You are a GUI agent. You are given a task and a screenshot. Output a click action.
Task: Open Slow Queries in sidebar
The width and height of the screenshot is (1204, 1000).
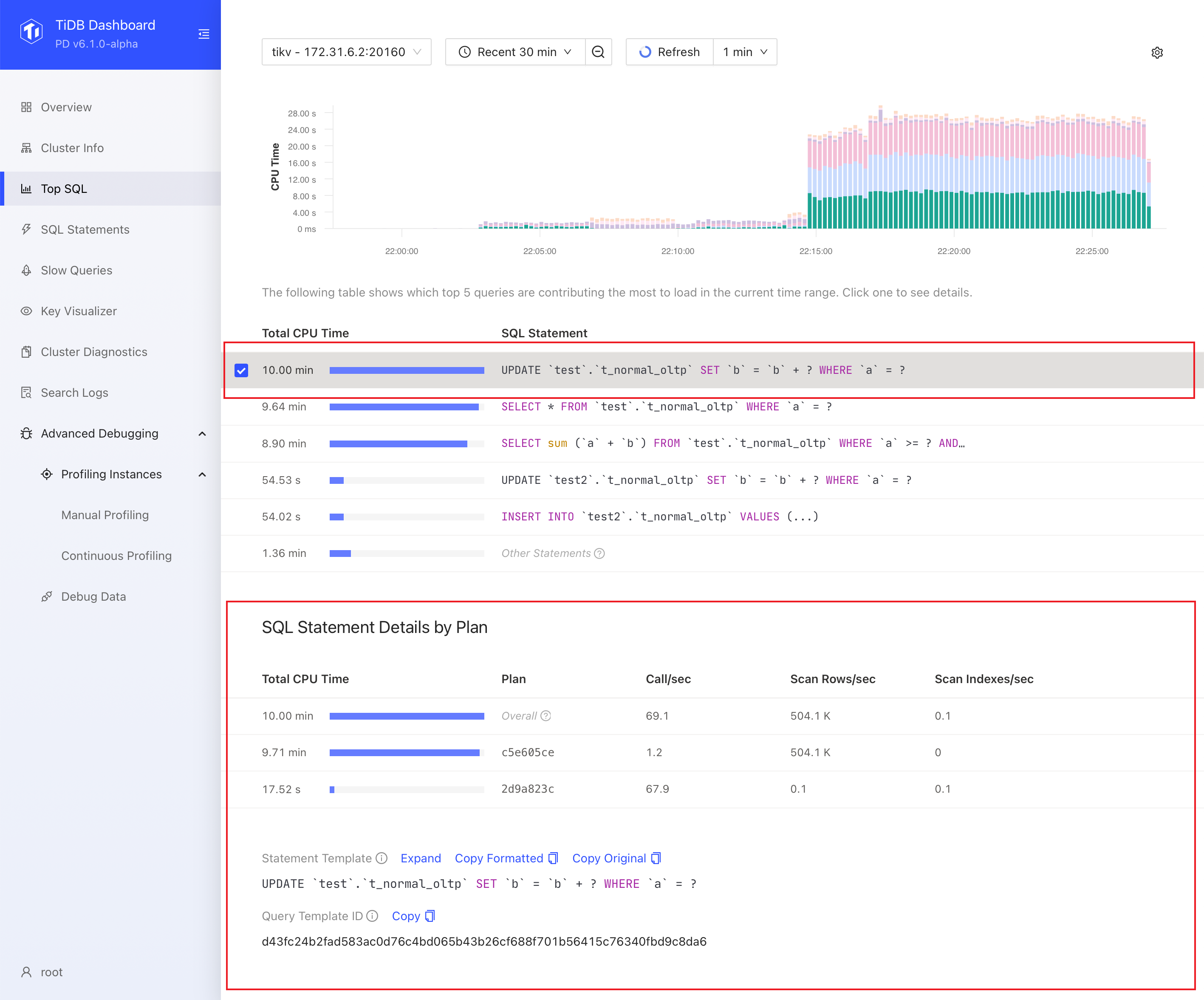tap(76, 270)
